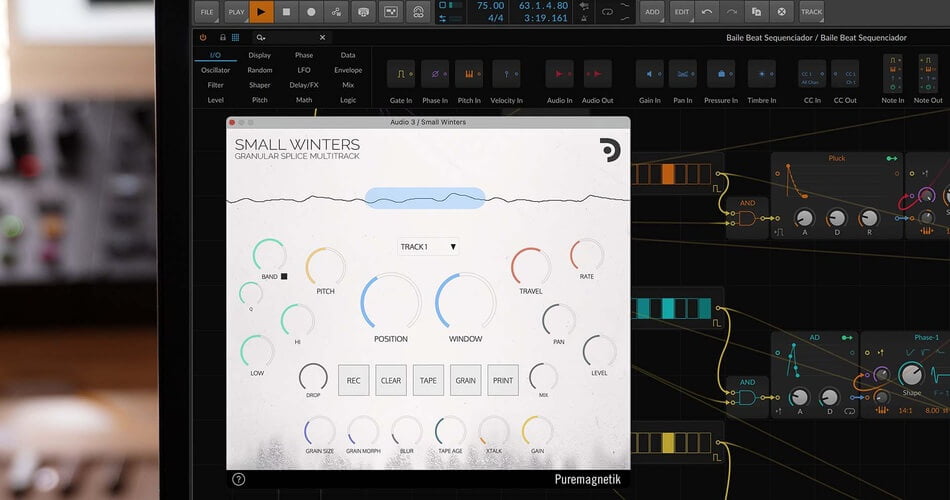Pick the Pressure In module icon
Viewport: 950px width, 500px height.
click(721, 74)
